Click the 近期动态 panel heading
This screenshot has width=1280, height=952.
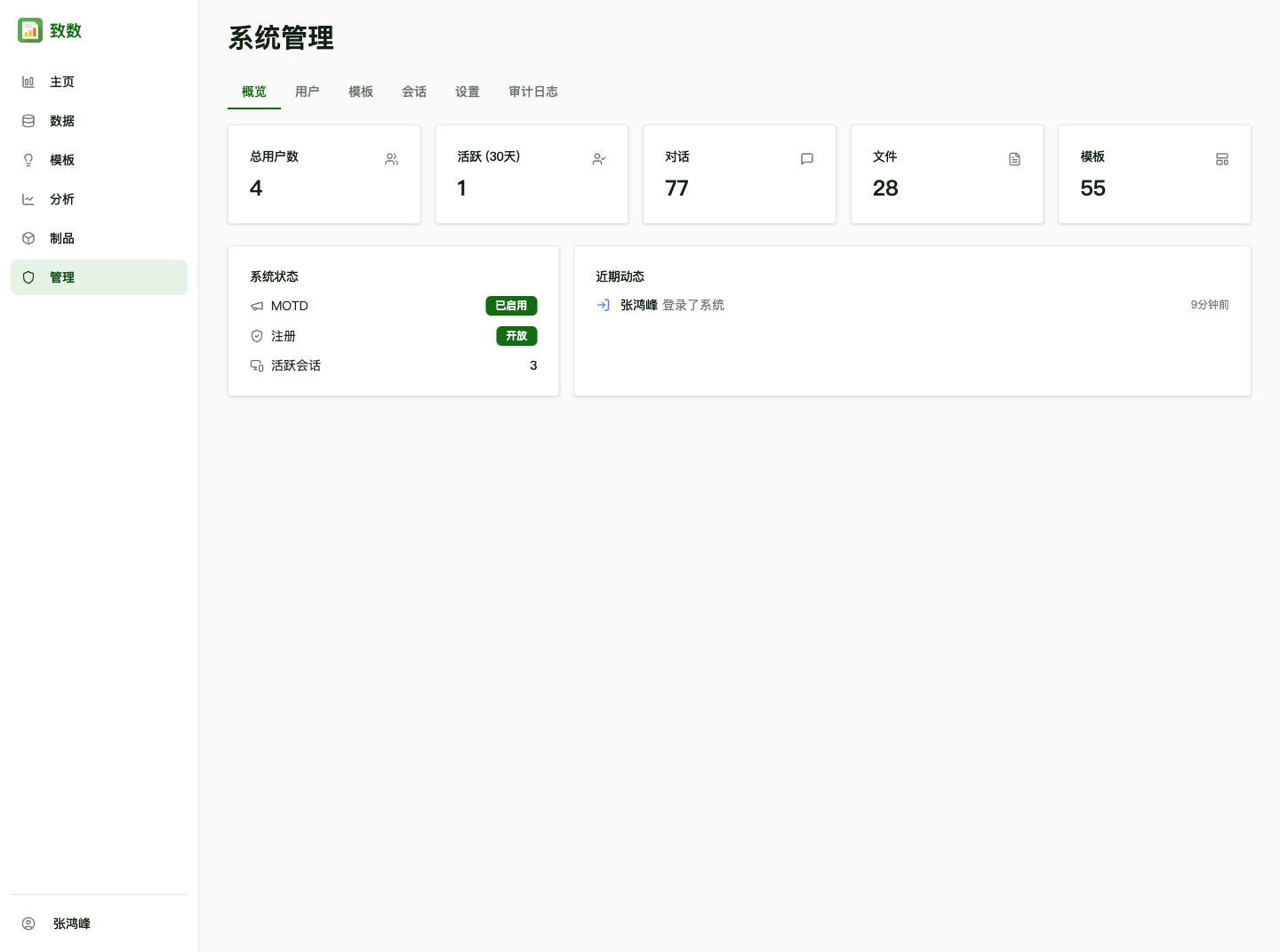point(620,276)
